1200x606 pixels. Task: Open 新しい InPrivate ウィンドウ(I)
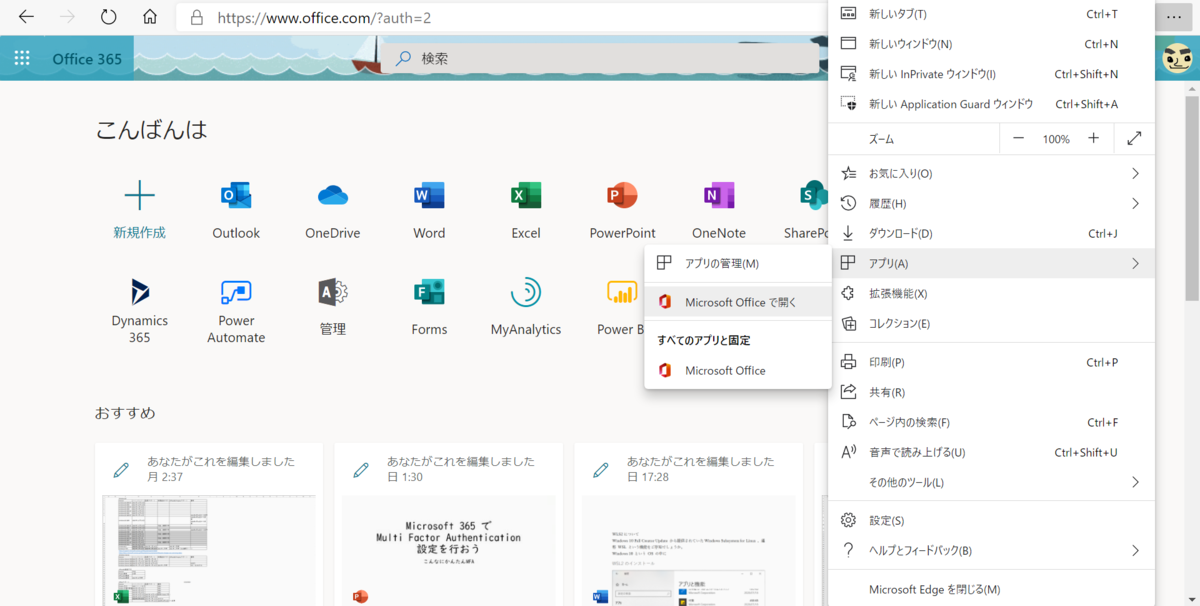click(992, 74)
